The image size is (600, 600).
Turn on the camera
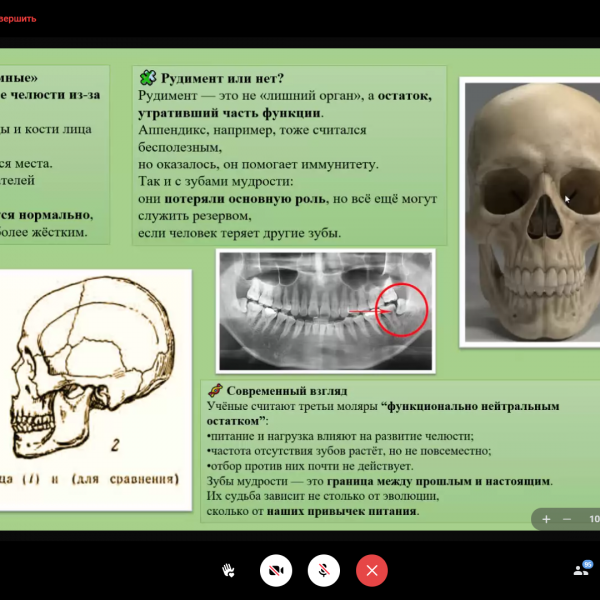tap(275, 570)
